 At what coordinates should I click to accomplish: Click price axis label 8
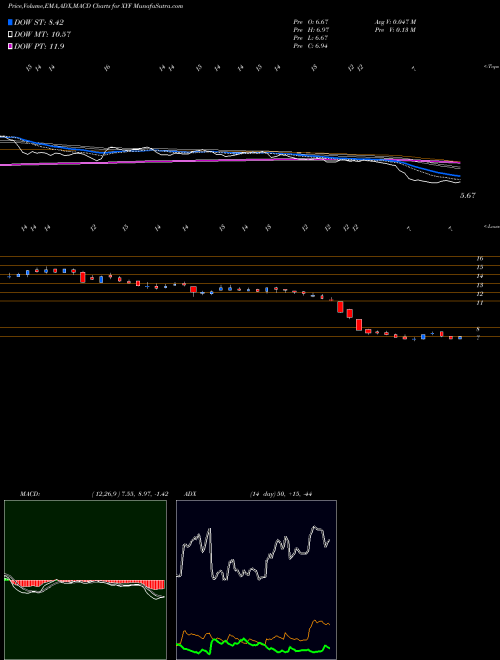coord(479,329)
